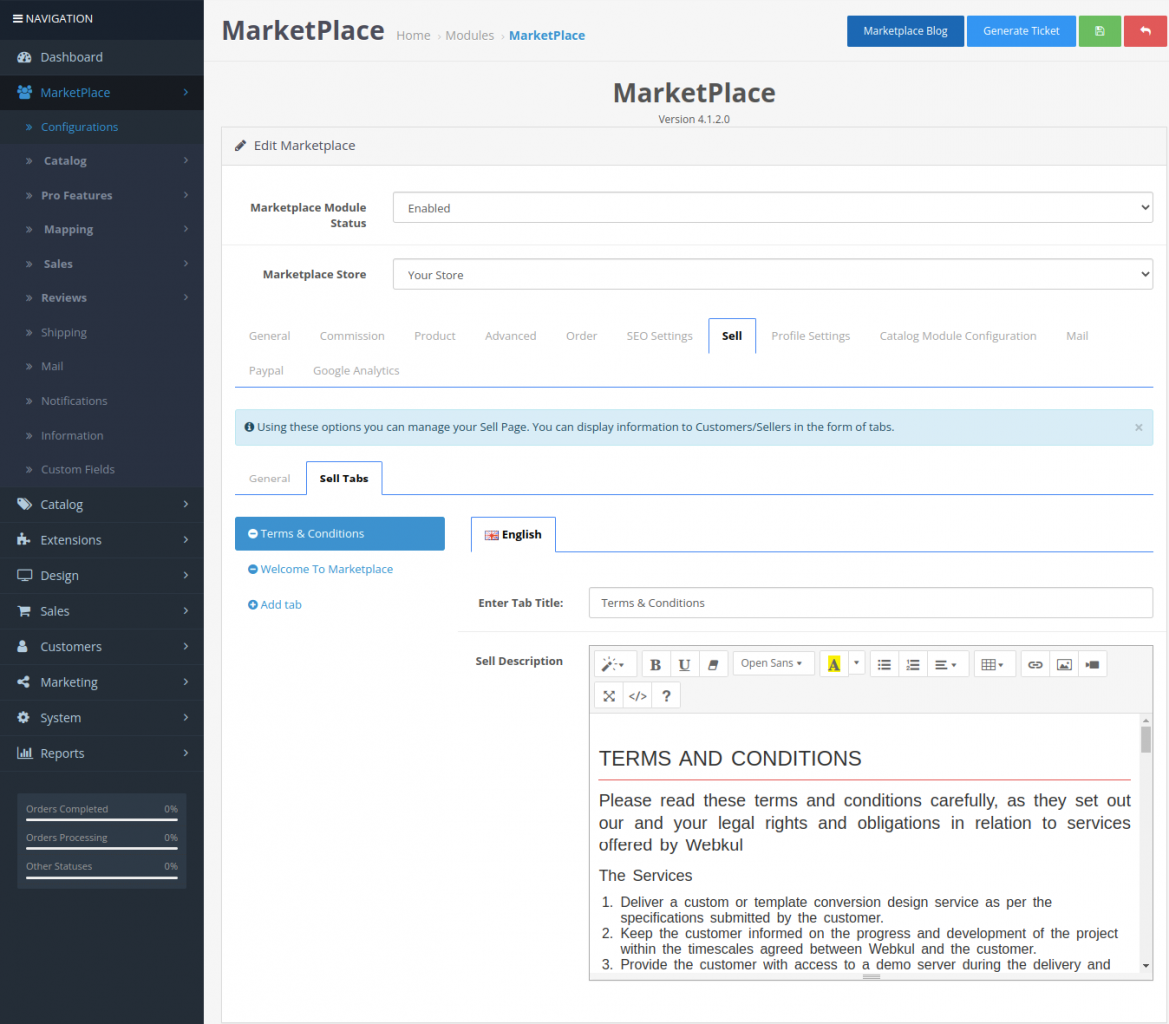Screen dimensions: 1169x1024
Task: Click the eraser remove-format icon
Action: (713, 664)
